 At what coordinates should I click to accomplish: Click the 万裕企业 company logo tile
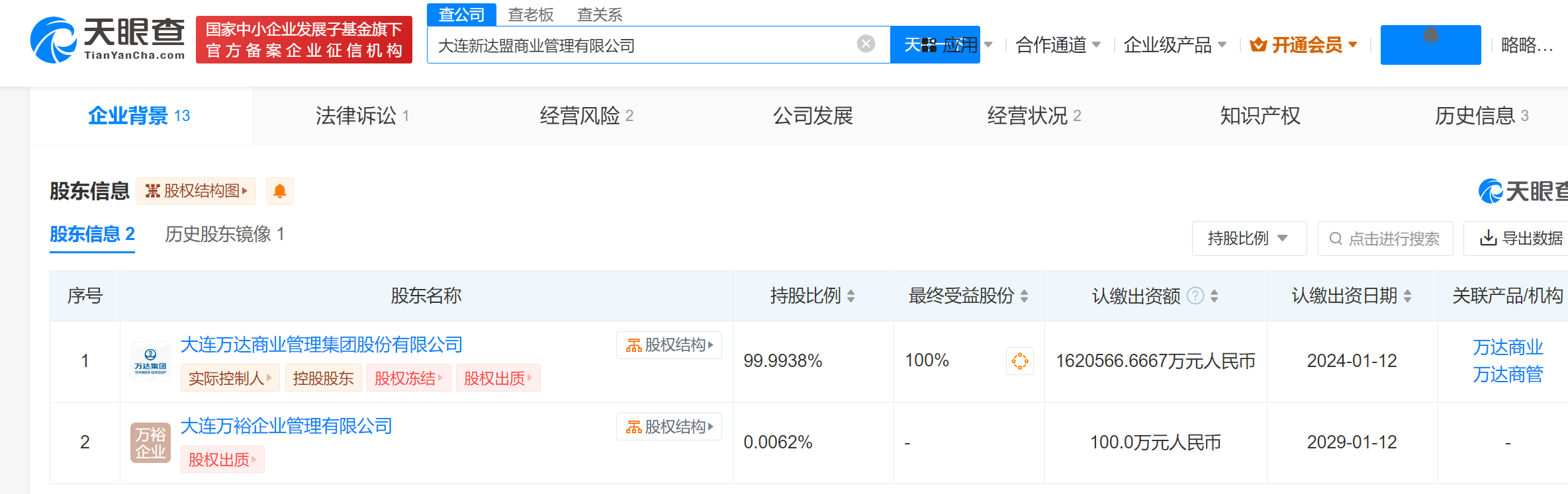(x=150, y=442)
